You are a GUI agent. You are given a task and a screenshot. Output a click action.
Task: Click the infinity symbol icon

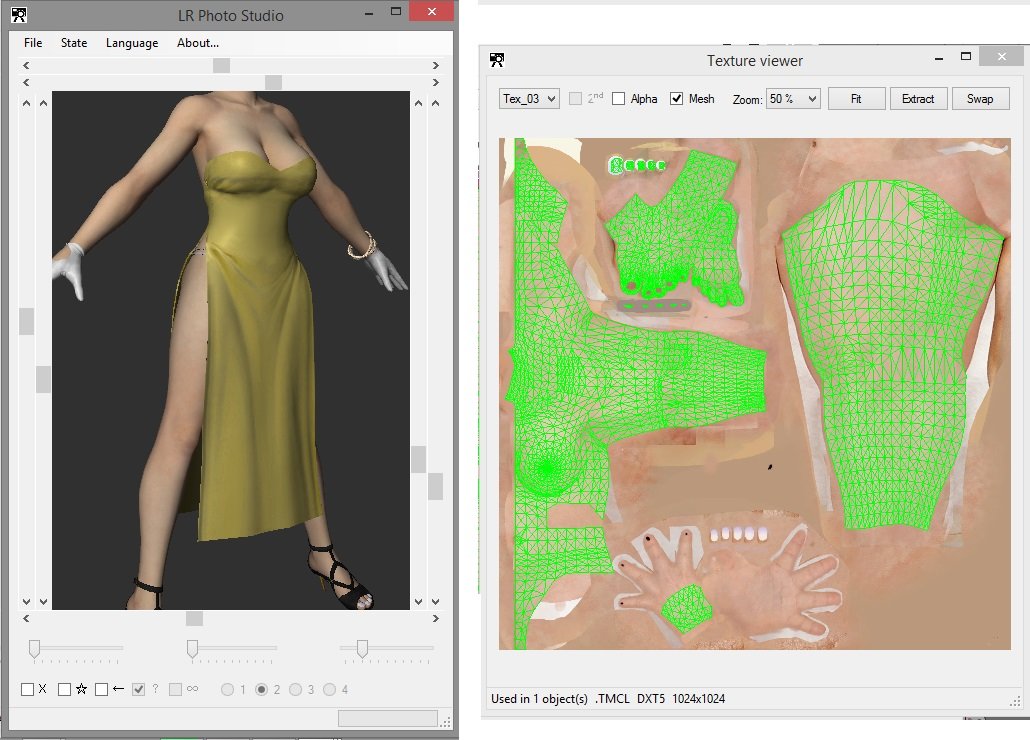coord(192,689)
